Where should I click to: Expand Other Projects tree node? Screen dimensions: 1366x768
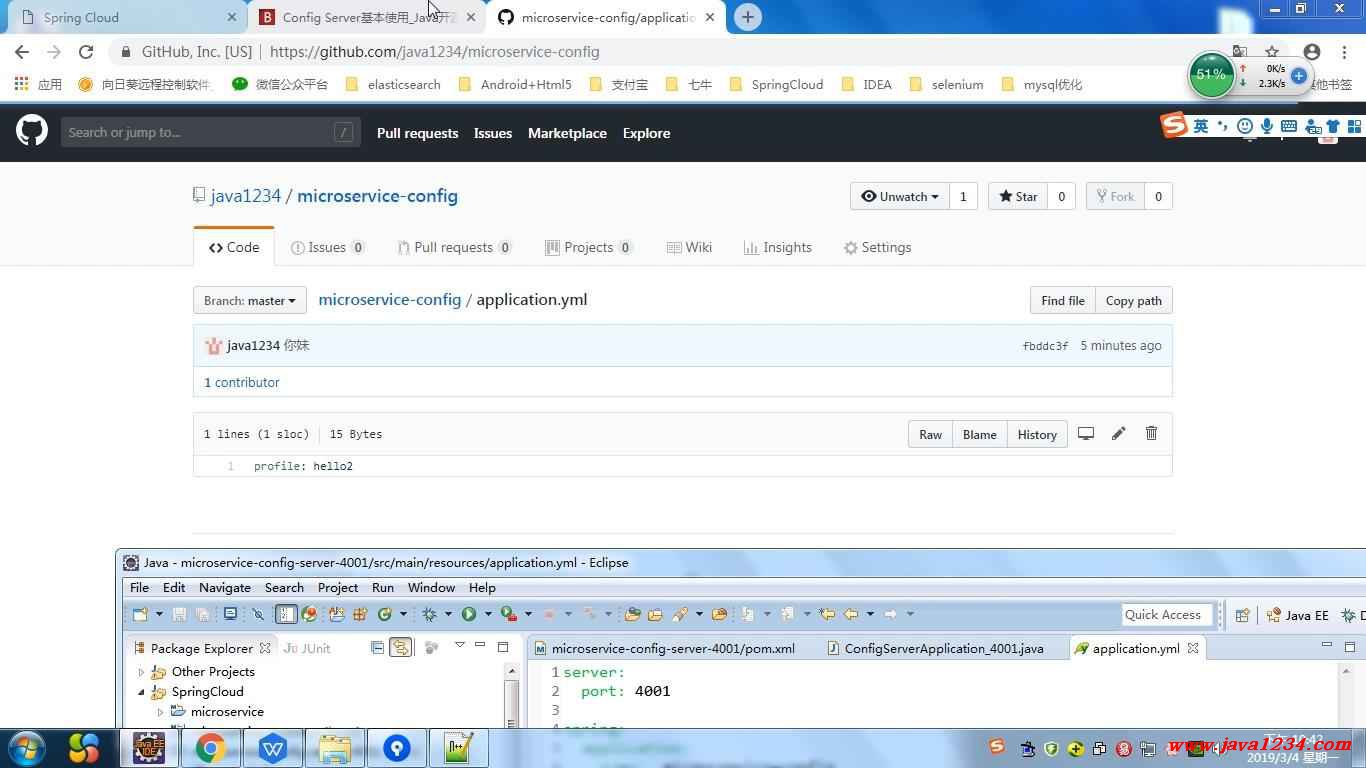pos(141,672)
